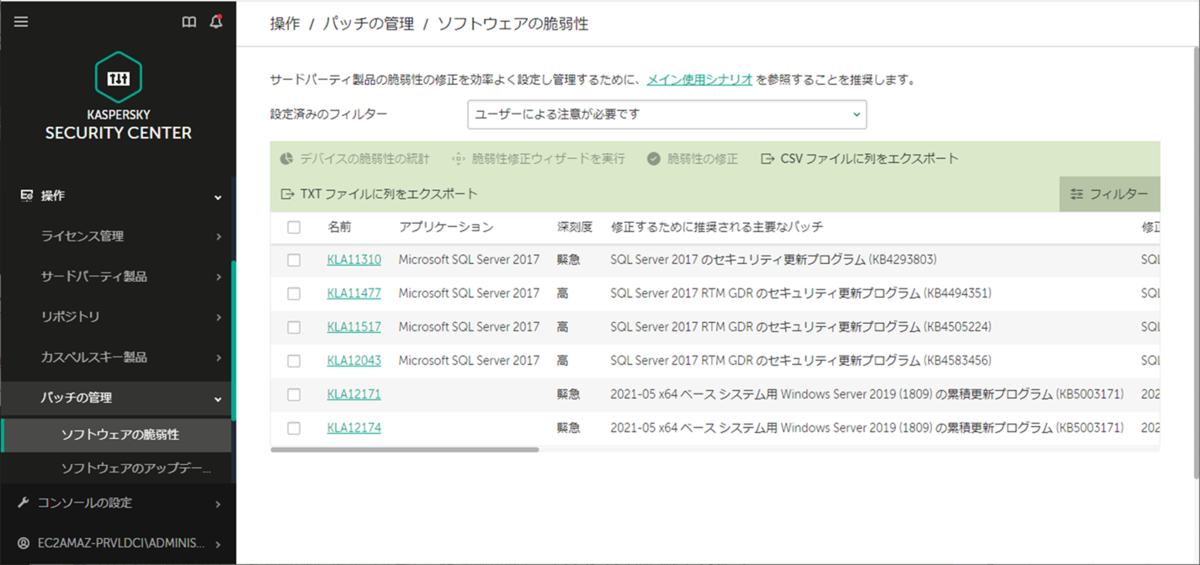Expand ライセンス管理 submenu
This screenshot has height=565, width=1200.
tap(218, 237)
